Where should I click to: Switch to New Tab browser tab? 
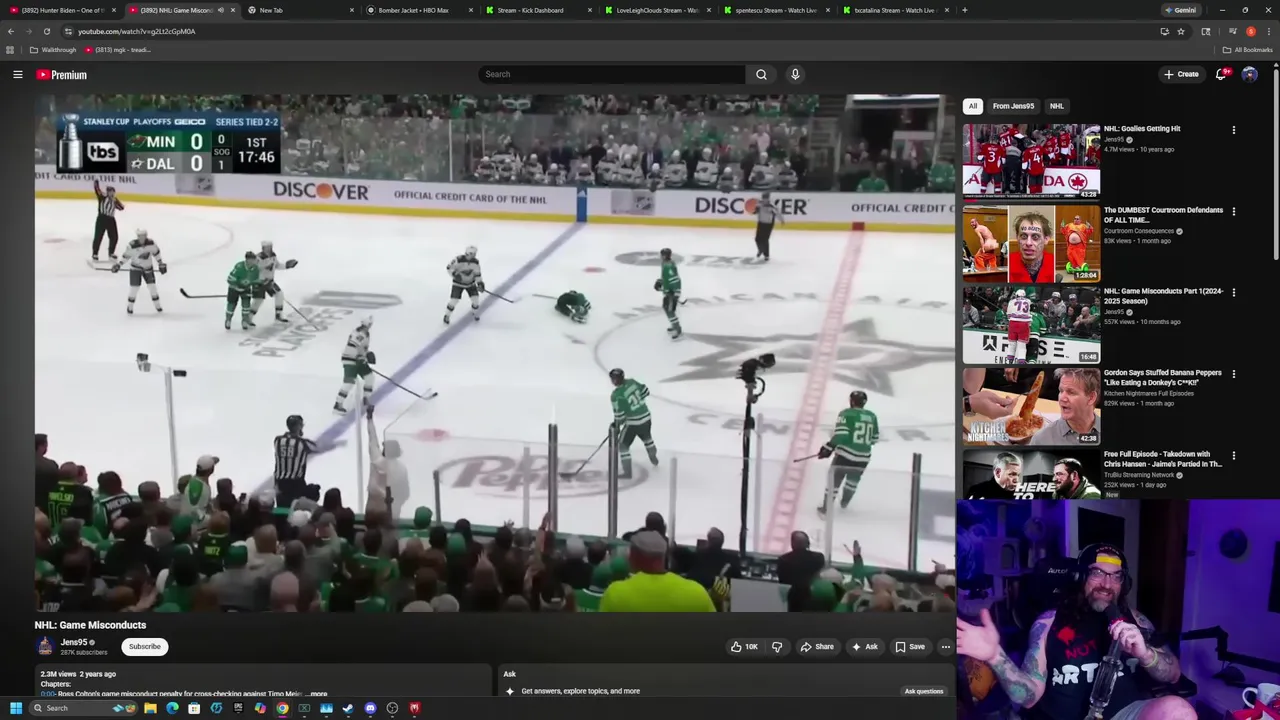[x=300, y=10]
